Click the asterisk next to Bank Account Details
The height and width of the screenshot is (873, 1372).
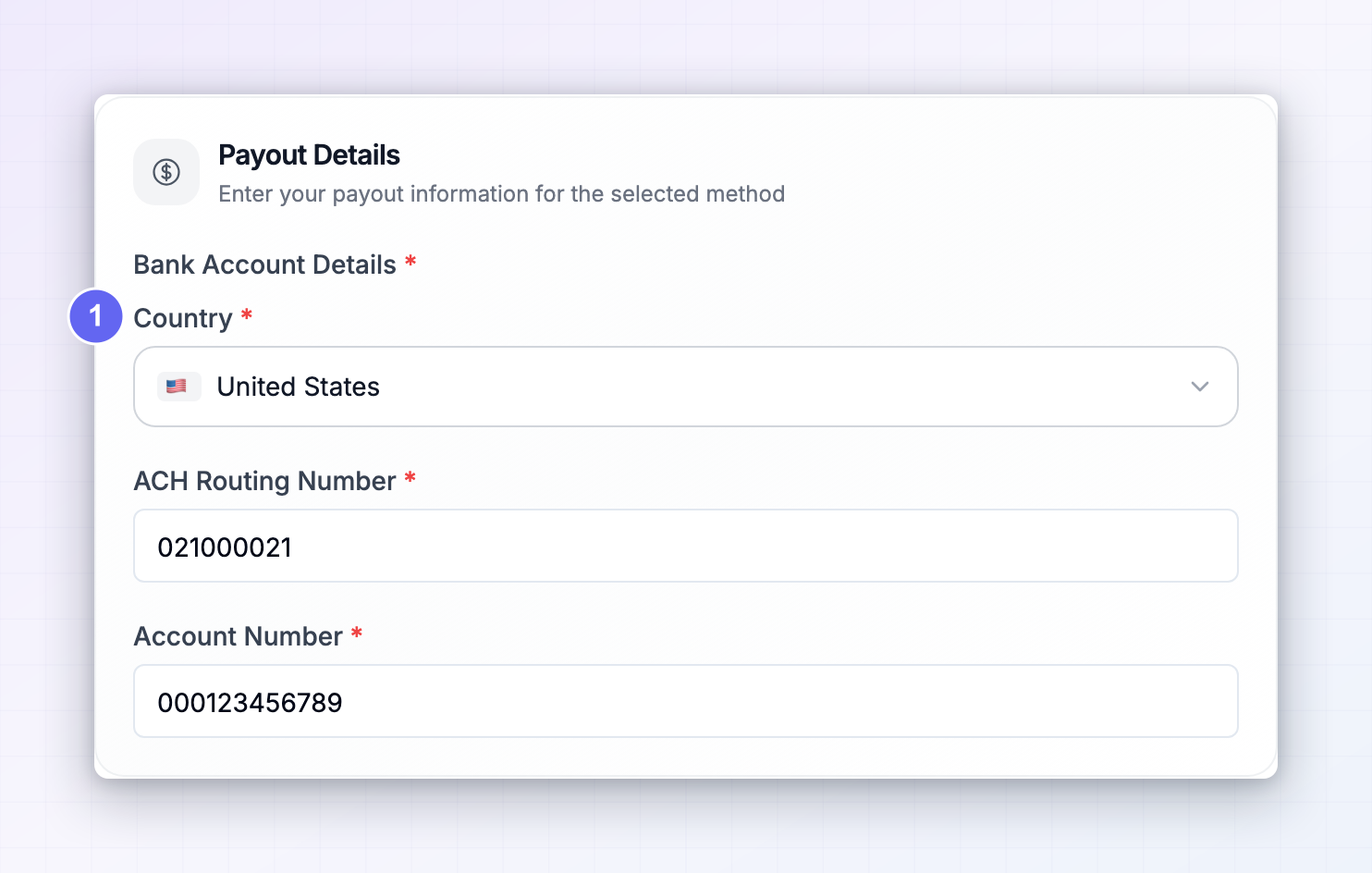410,262
